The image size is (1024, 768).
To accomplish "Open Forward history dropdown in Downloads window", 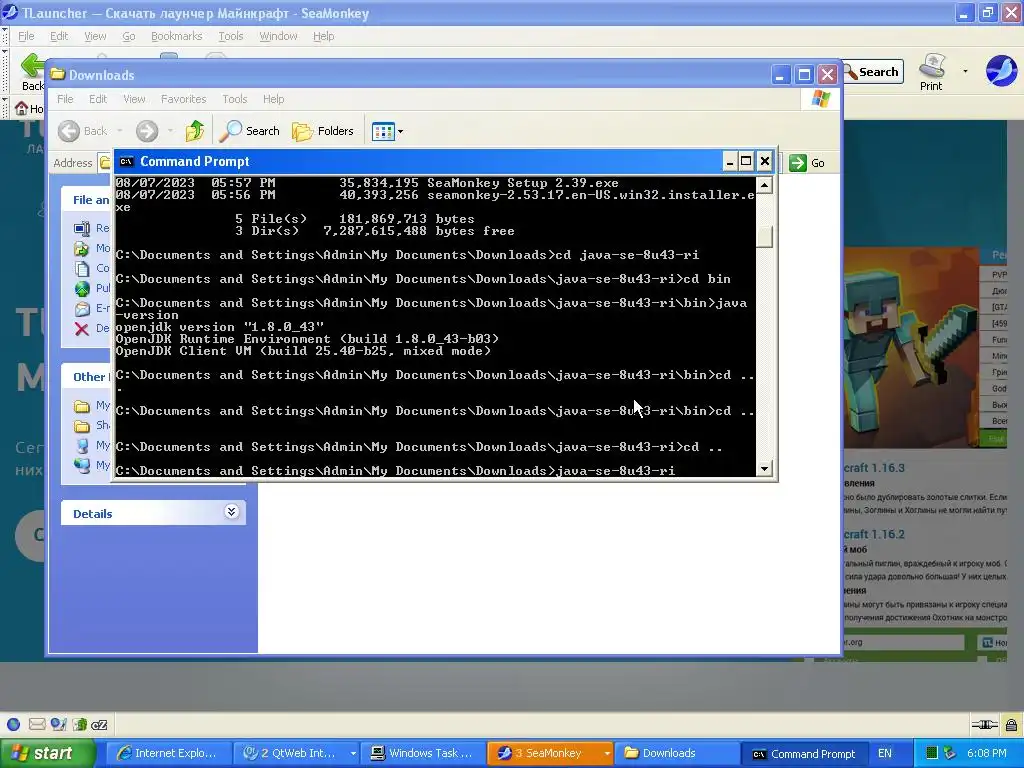I will coord(170,131).
